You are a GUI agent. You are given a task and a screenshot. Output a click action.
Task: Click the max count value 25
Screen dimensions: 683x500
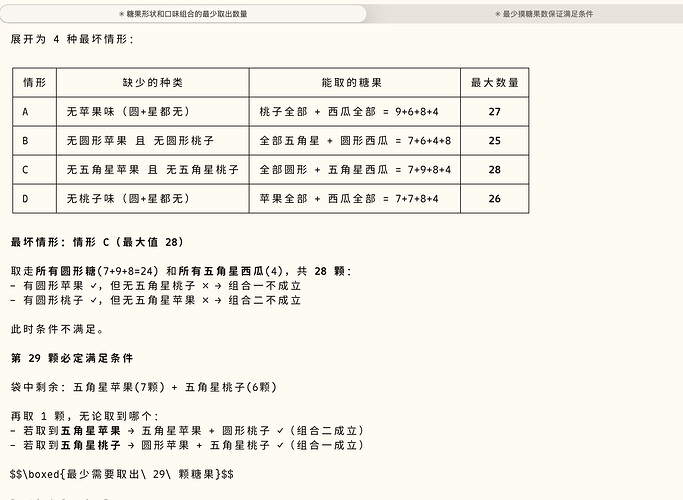point(494,141)
